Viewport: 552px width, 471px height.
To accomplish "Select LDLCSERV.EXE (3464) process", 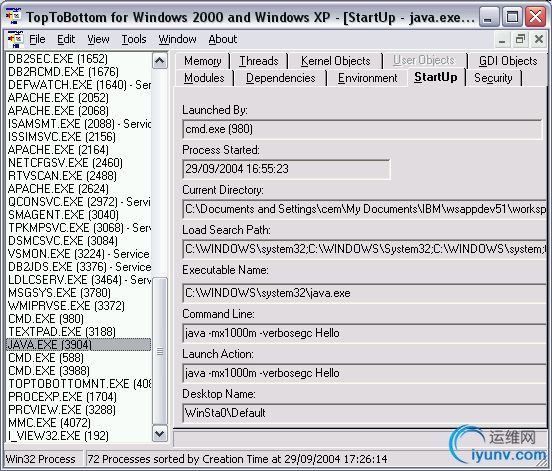I will click(x=79, y=280).
